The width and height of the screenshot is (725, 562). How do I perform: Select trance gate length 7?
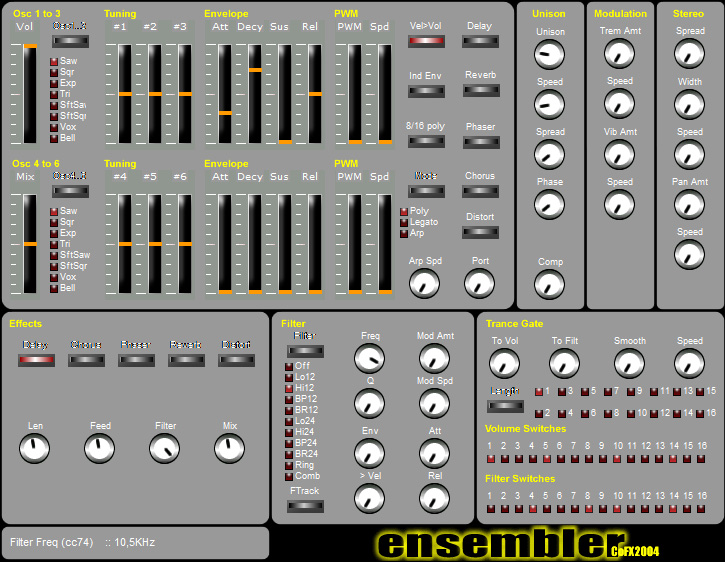tap(608, 392)
